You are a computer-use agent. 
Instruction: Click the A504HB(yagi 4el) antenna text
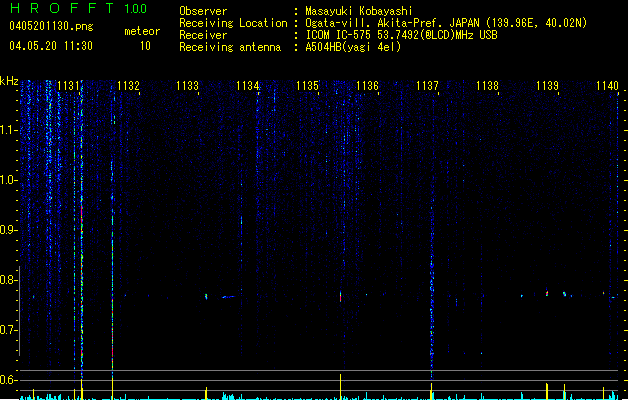tap(353, 47)
